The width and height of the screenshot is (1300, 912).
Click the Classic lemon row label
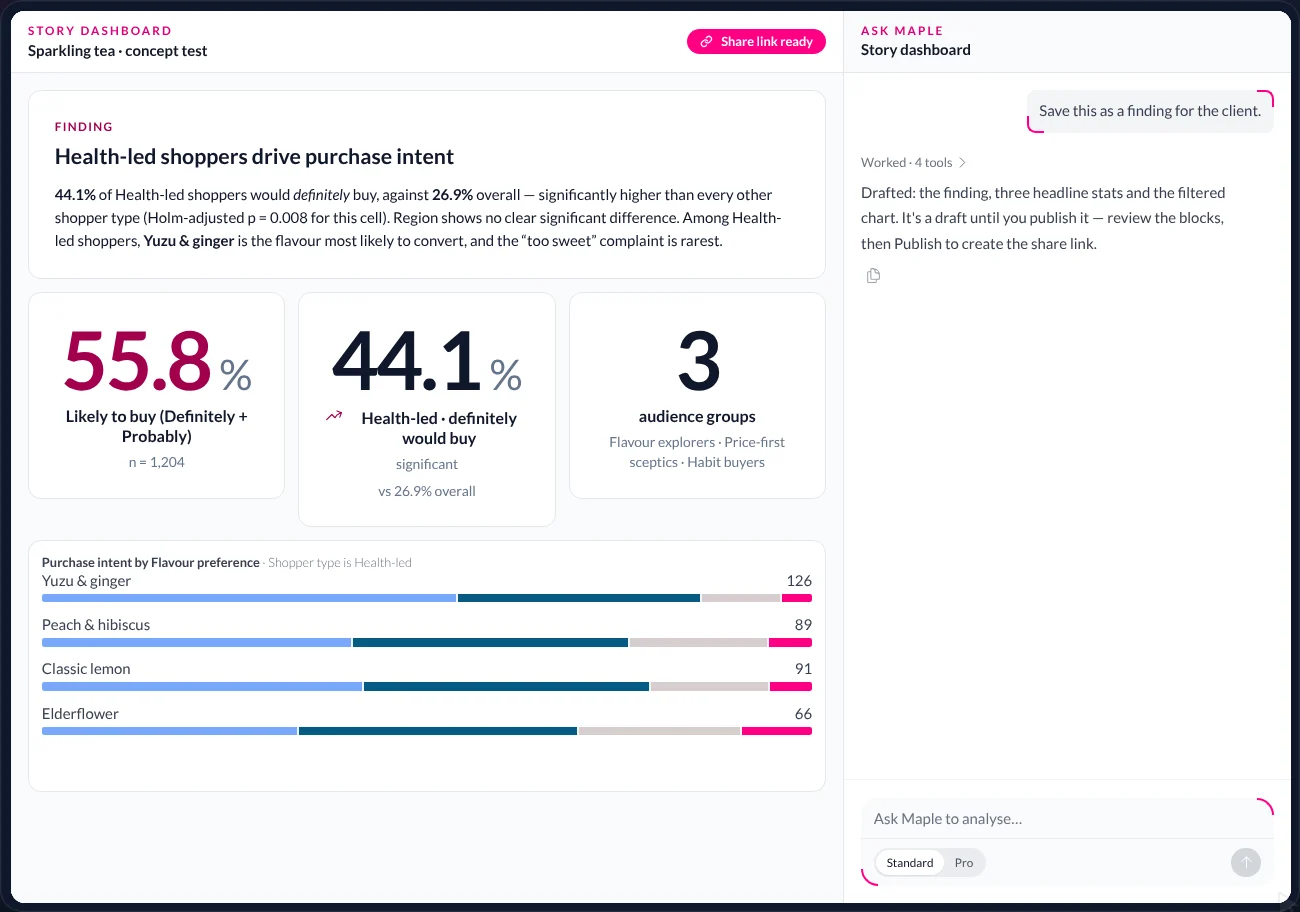click(x=86, y=669)
